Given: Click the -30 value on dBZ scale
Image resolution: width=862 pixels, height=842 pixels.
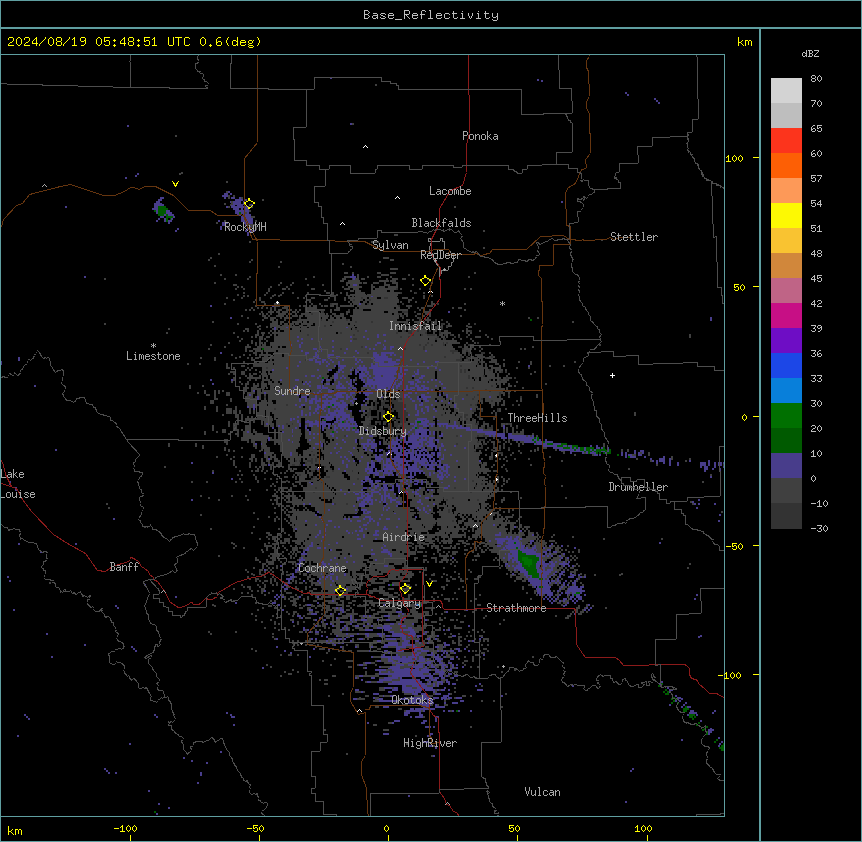Looking at the screenshot, I should pos(819,528).
